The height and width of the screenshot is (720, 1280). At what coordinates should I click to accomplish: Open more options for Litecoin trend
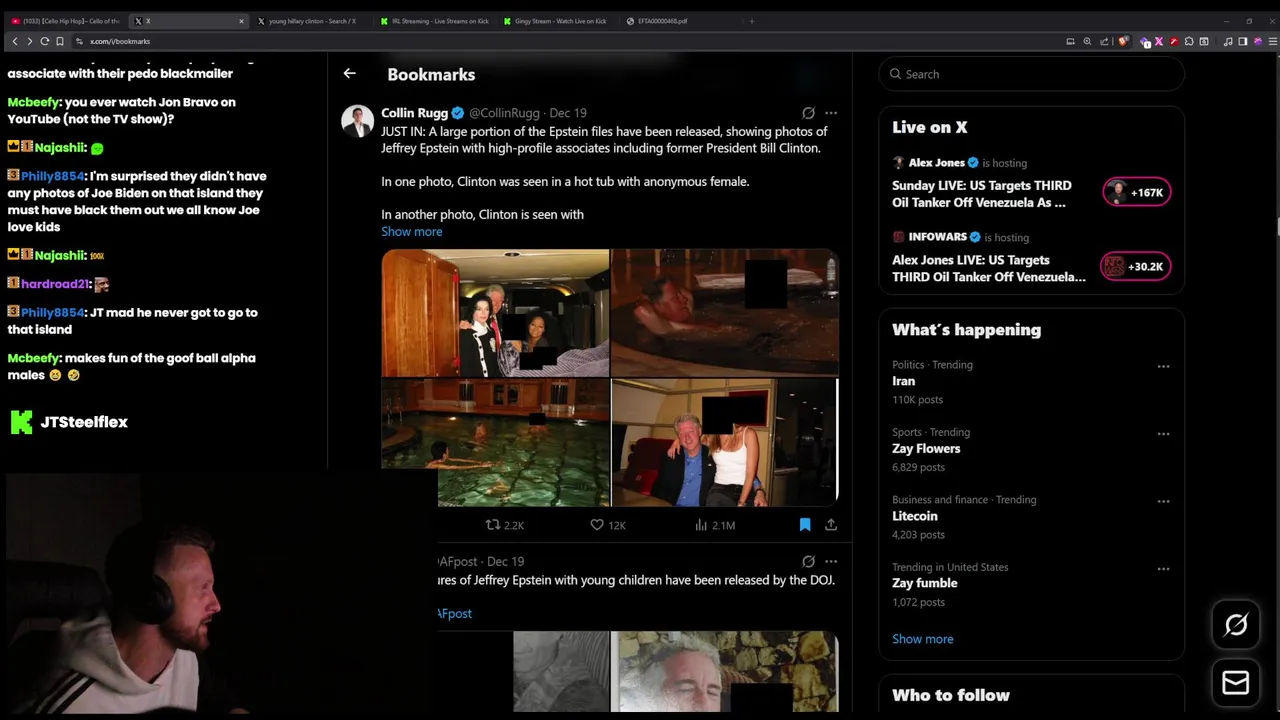point(1163,501)
